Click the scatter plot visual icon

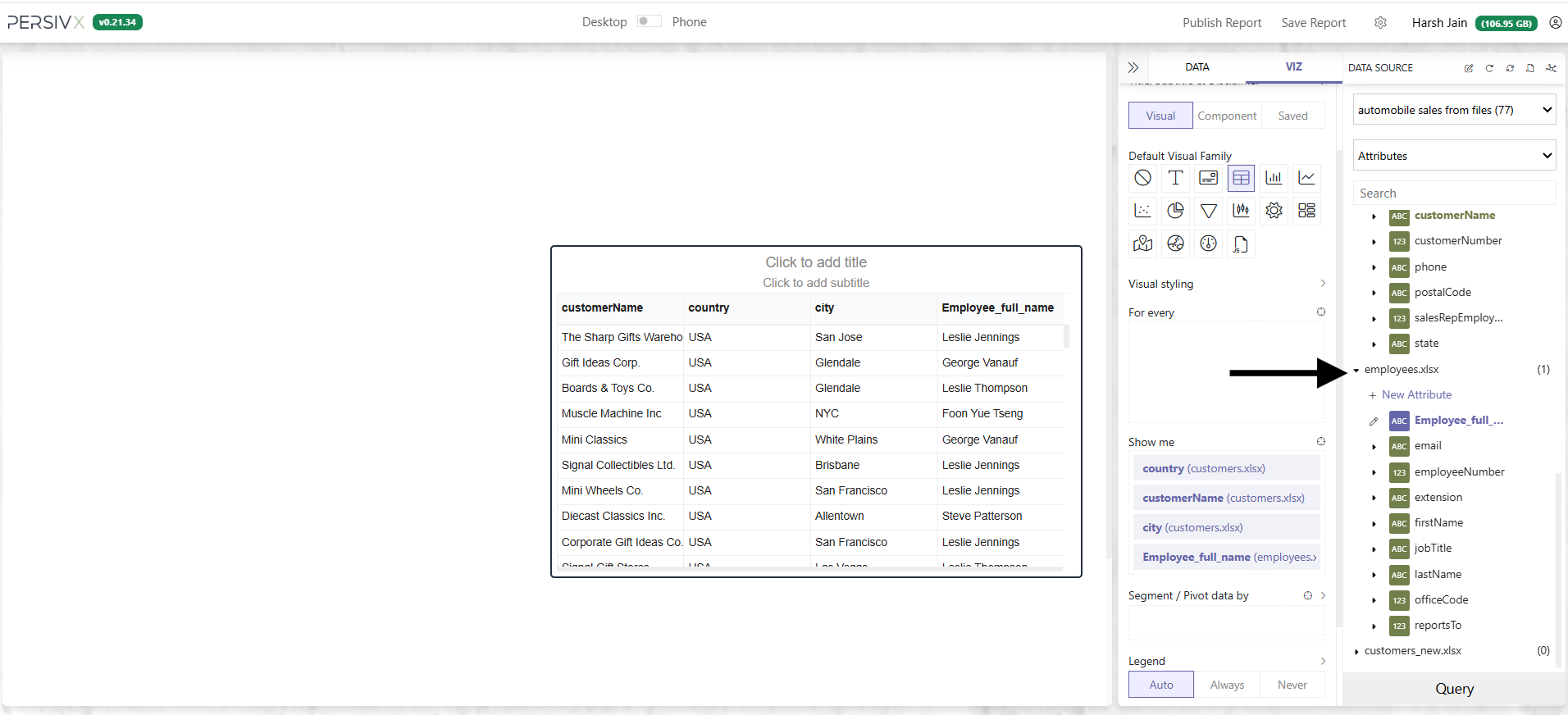[x=1142, y=211]
